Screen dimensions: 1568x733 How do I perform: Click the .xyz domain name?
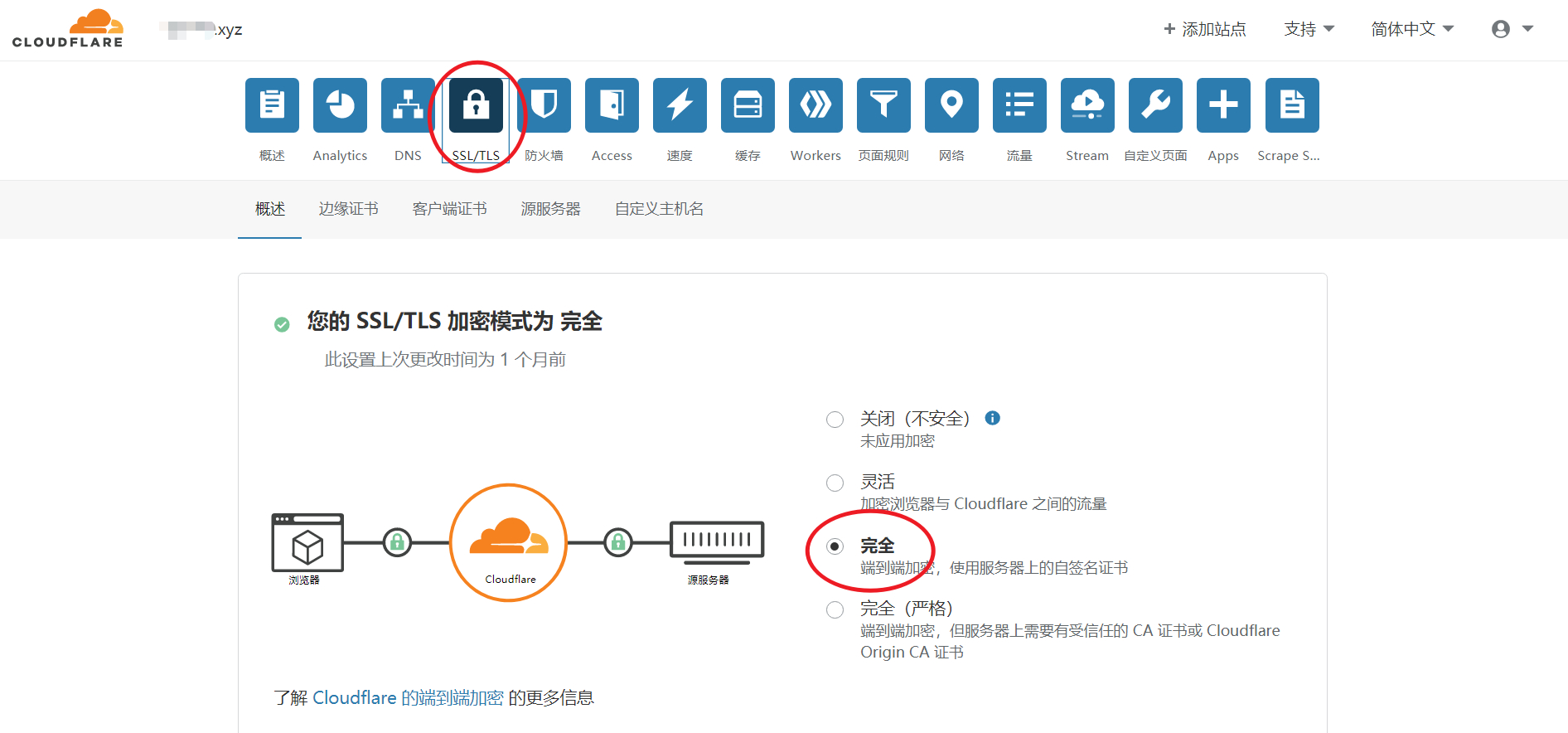click(x=201, y=30)
